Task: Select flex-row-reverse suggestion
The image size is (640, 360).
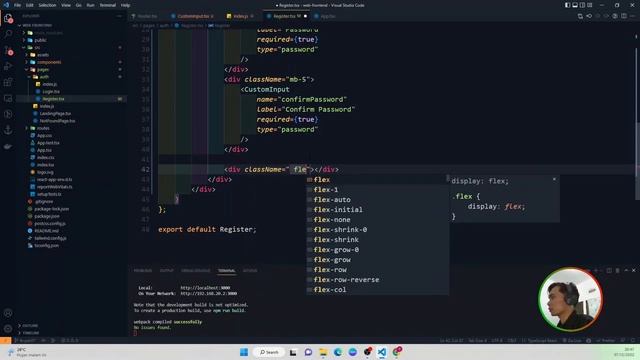Action: pyautogui.click(x=378, y=280)
